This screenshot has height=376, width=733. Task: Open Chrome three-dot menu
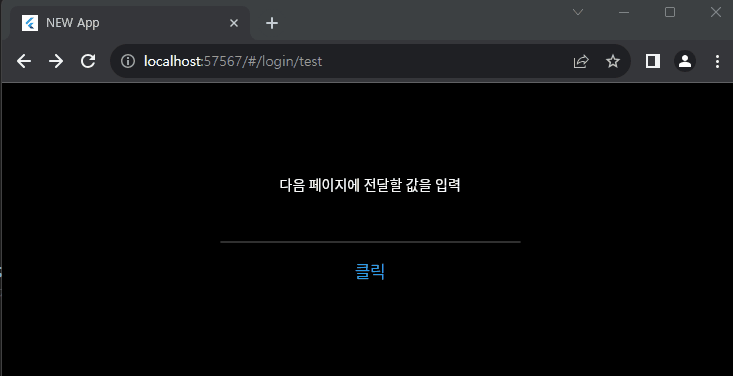coord(717,61)
